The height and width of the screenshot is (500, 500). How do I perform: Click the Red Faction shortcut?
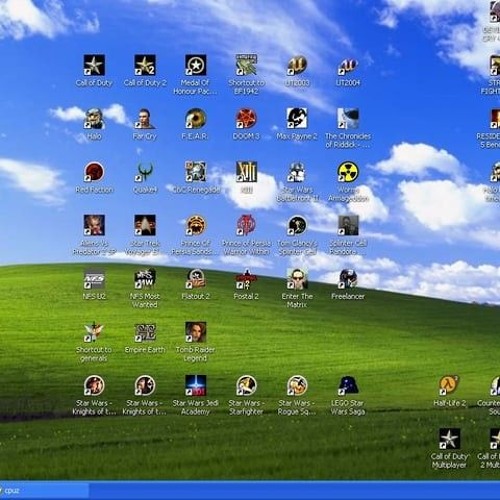pyautogui.click(x=94, y=172)
